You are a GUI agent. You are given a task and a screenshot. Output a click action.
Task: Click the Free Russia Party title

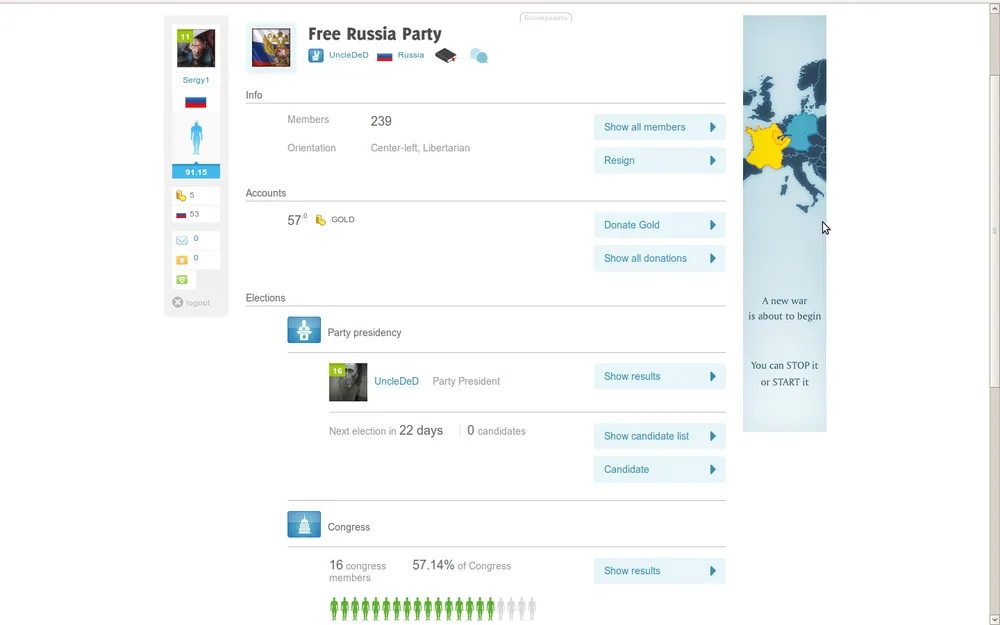[375, 34]
